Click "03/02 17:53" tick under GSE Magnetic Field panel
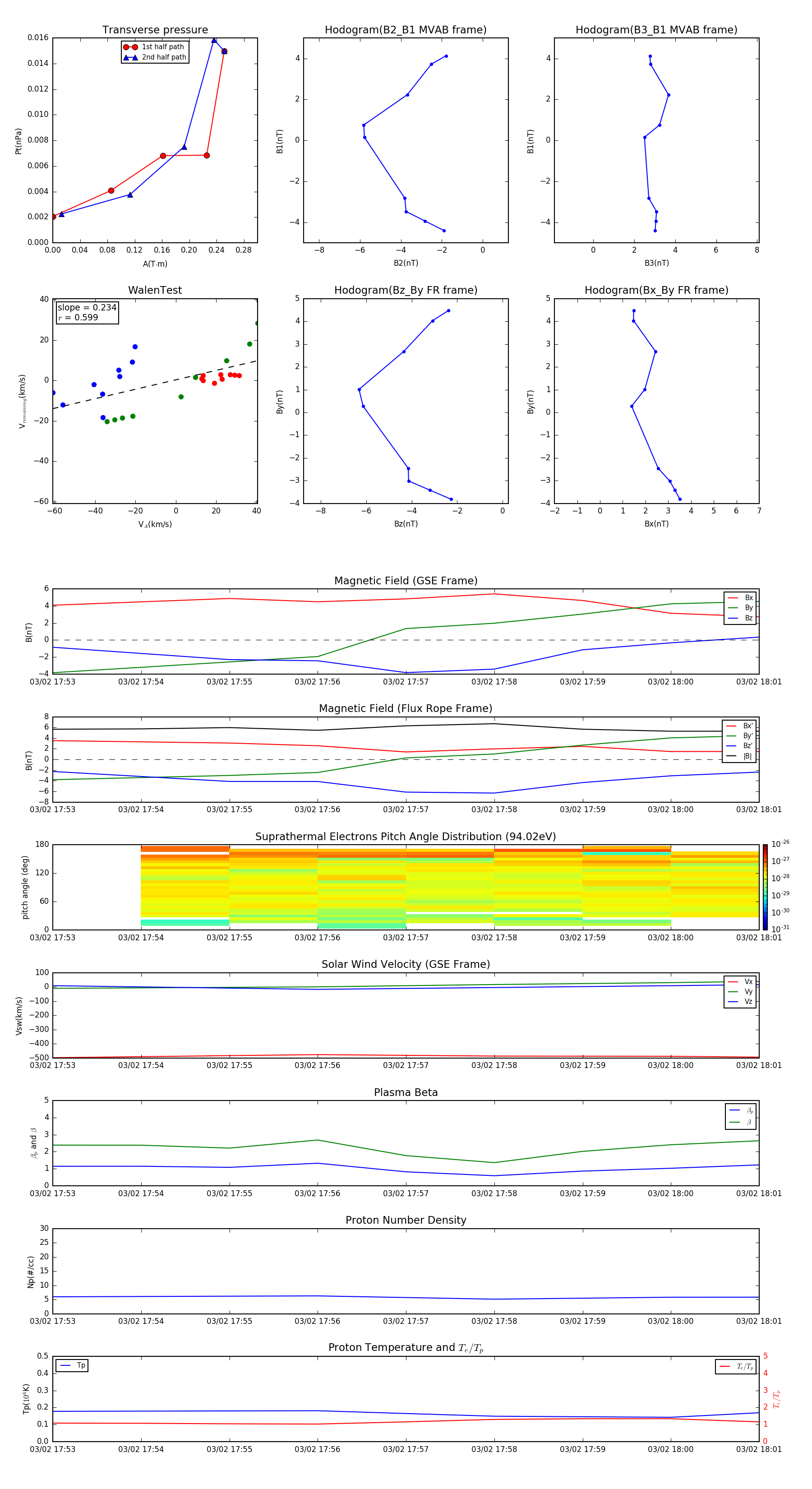812x1489 pixels. (53, 682)
